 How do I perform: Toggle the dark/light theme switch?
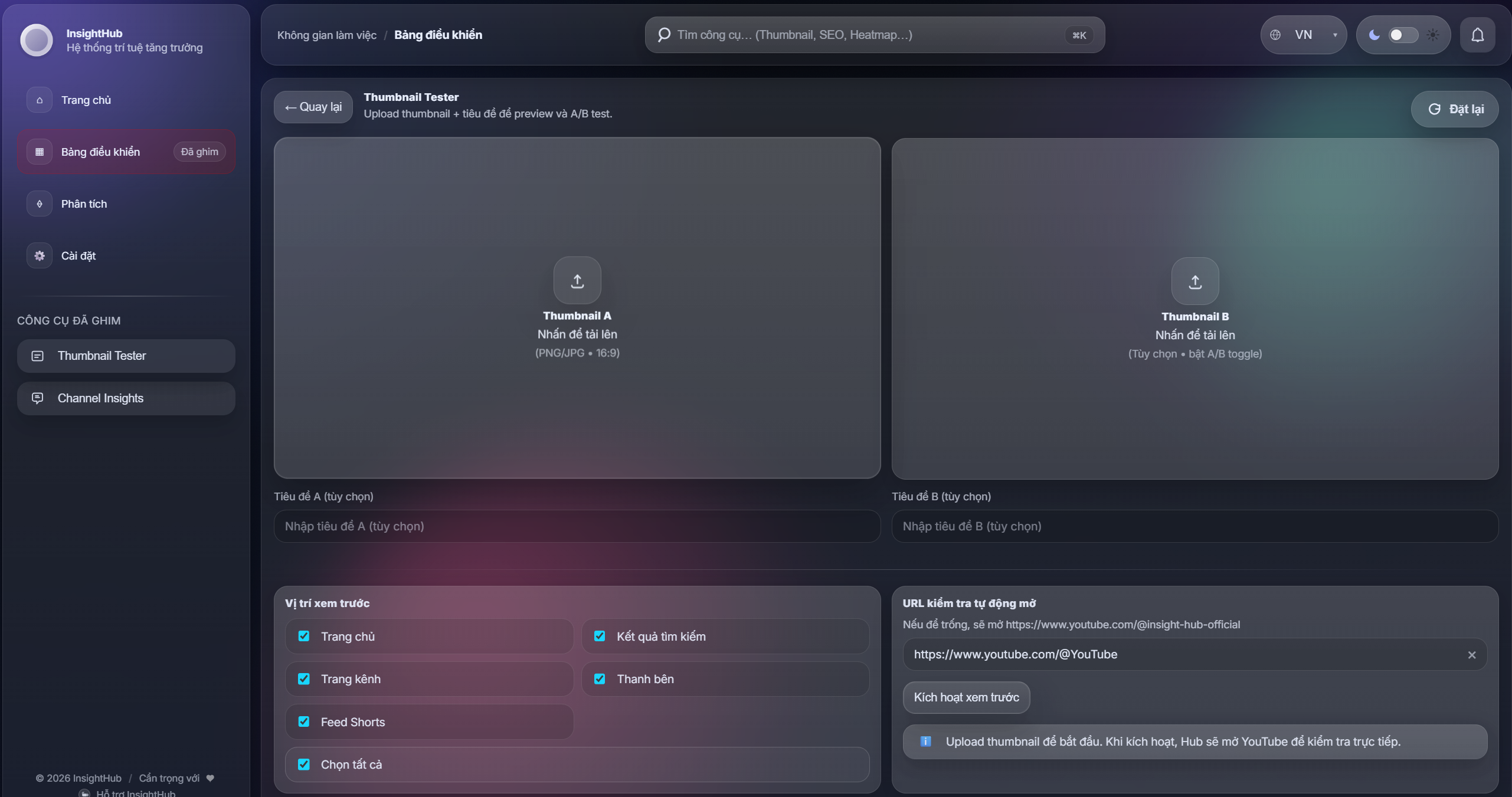click(1403, 35)
